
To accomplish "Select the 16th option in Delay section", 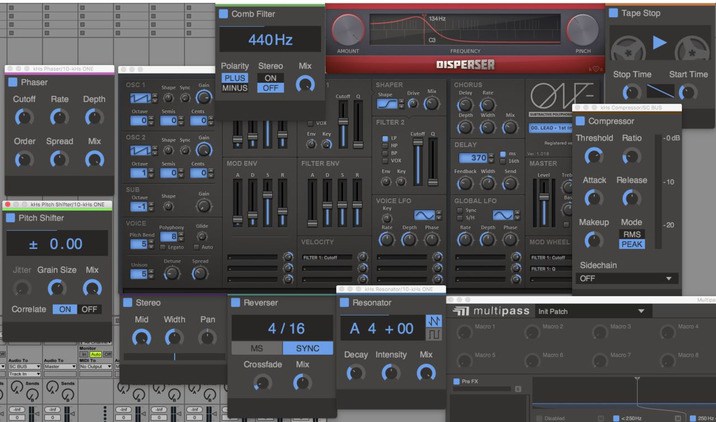I will (503, 161).
